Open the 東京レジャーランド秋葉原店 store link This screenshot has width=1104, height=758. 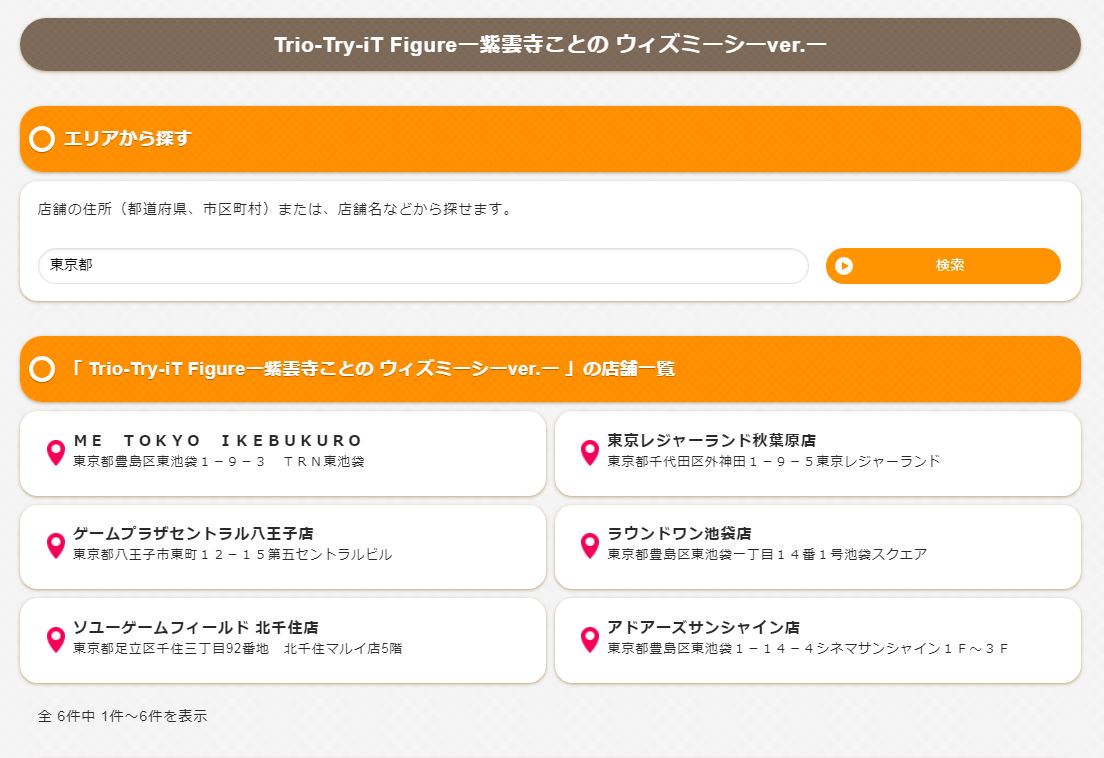point(711,441)
